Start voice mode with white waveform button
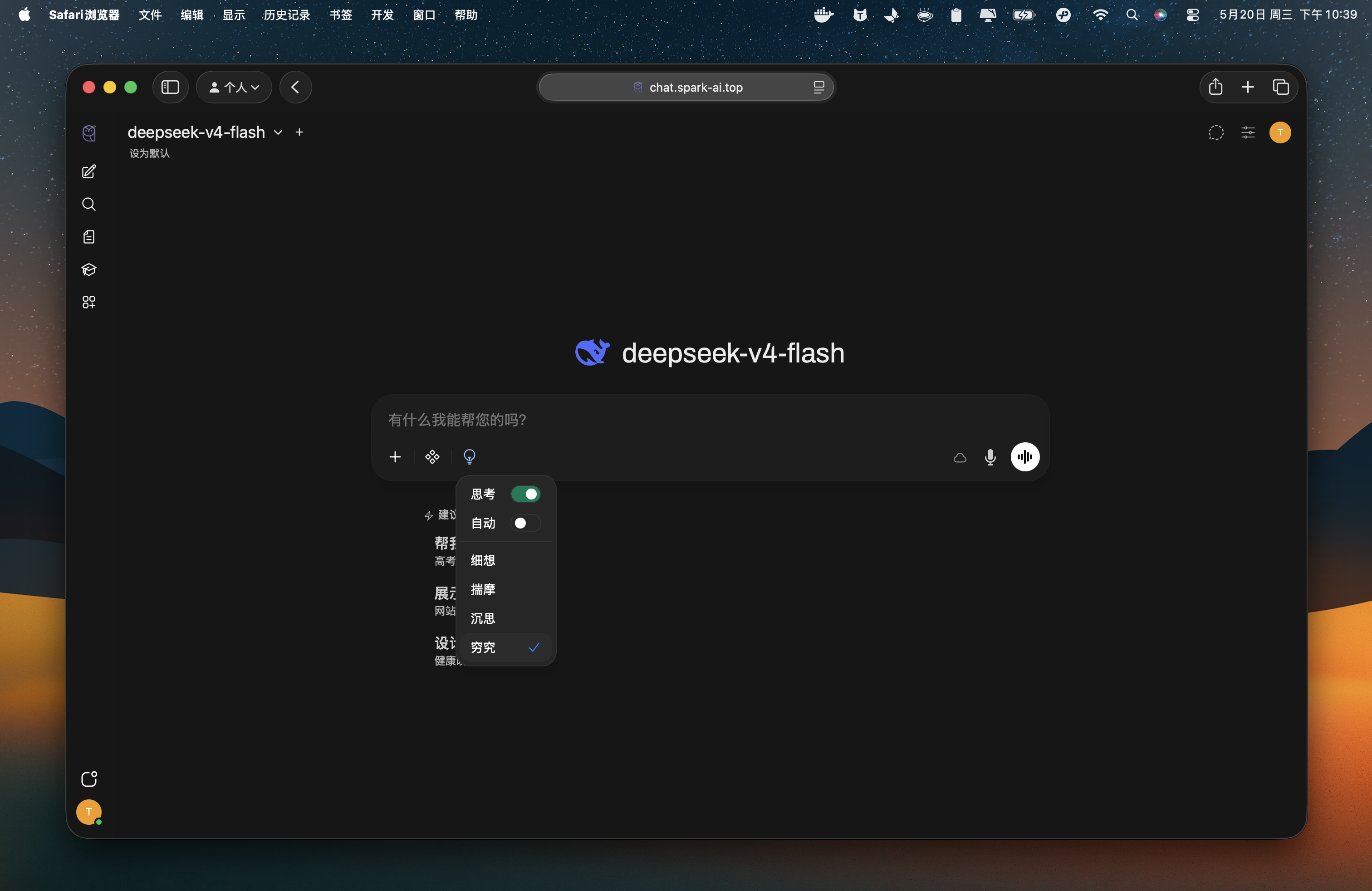 [1025, 457]
